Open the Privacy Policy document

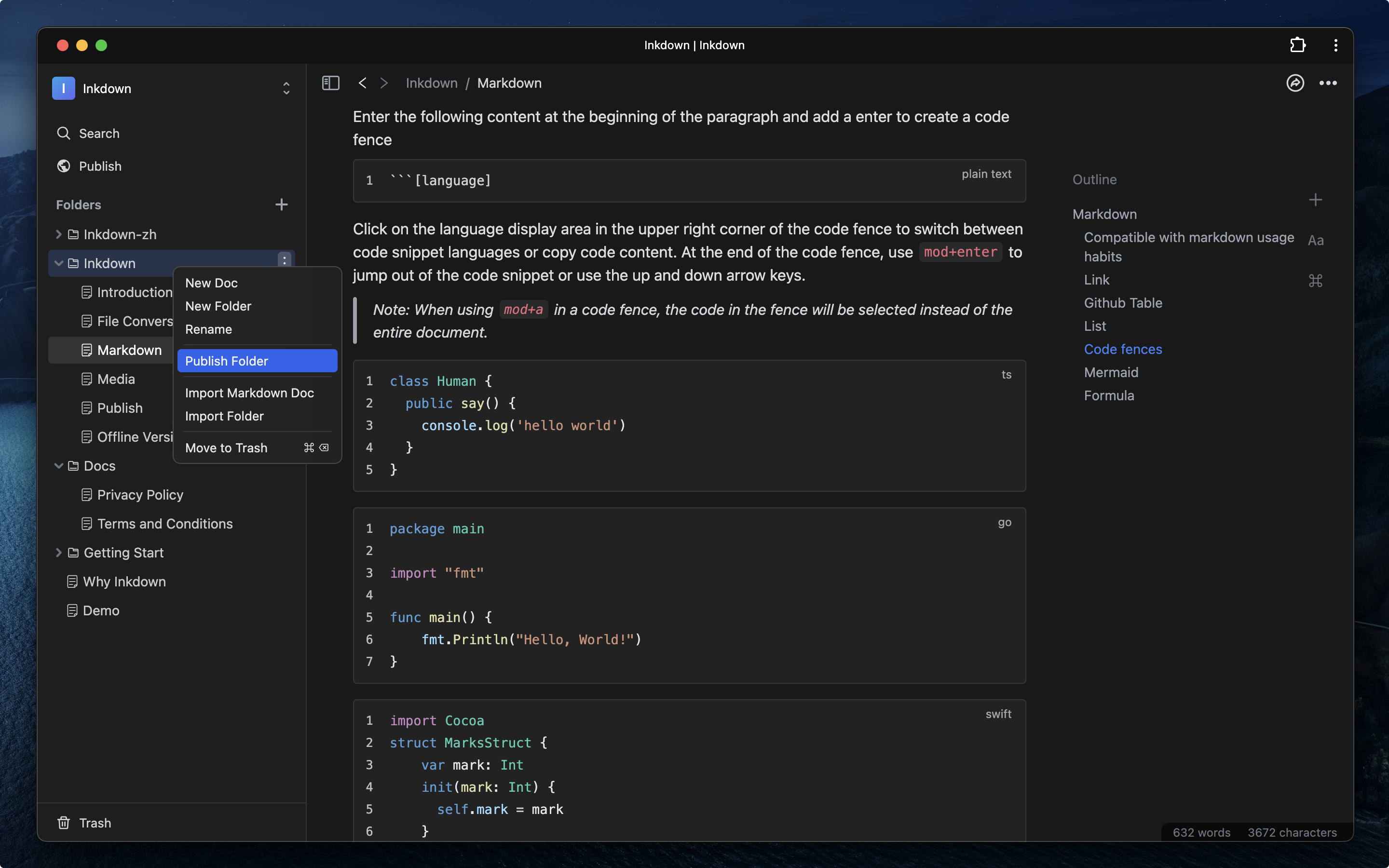(x=171, y=495)
